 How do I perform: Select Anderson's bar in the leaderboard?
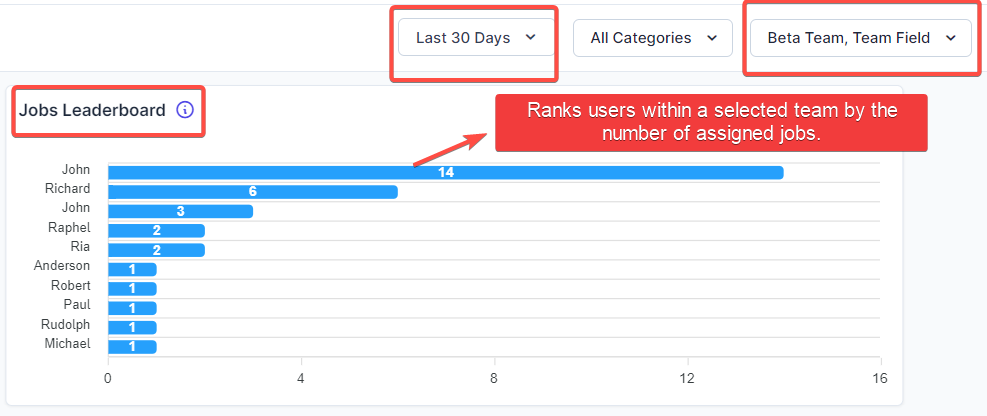point(132,269)
